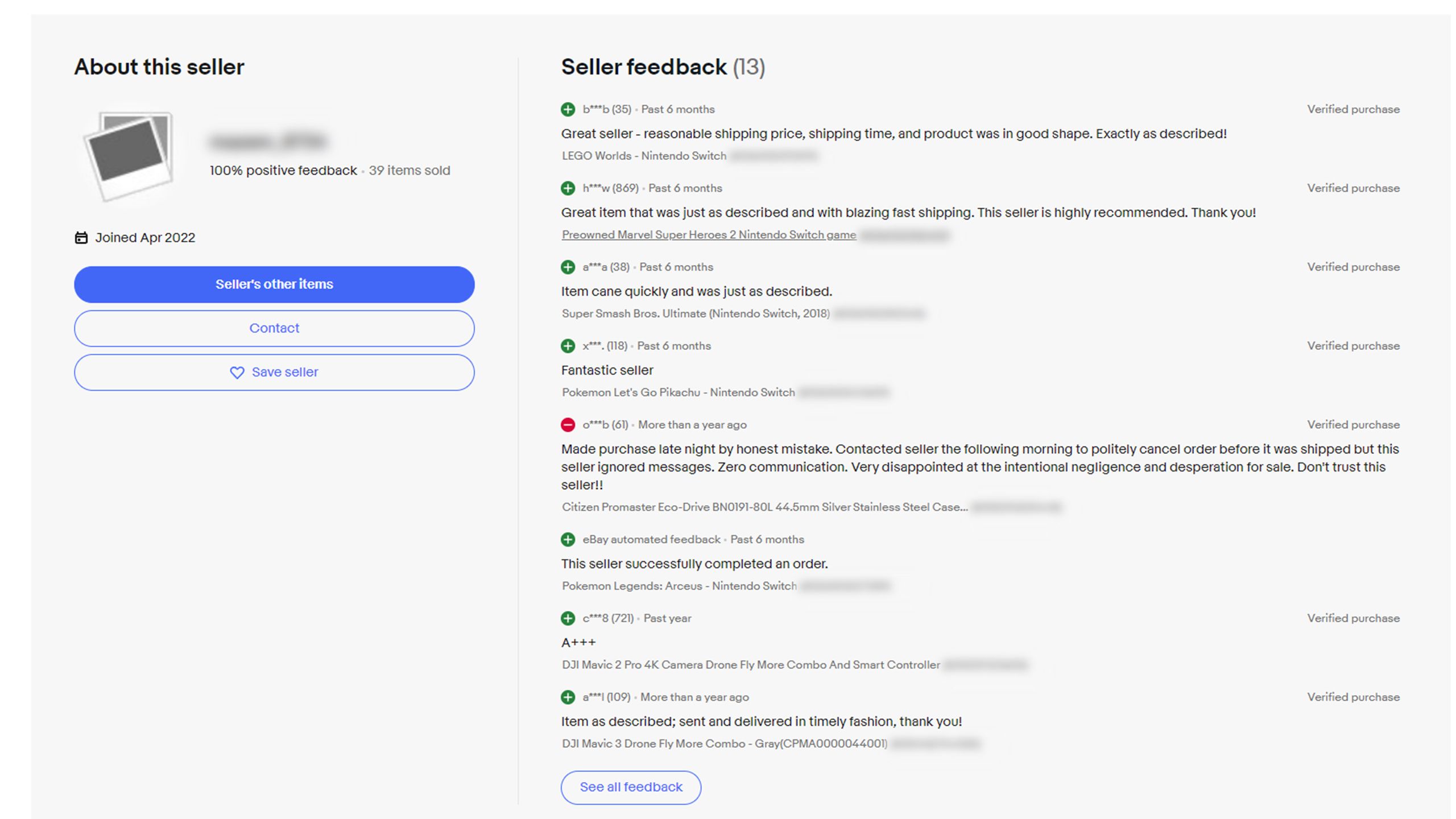The image size is (1456, 819).
Task: Click the green plus icon for a***l's feedback
Action: point(568,697)
